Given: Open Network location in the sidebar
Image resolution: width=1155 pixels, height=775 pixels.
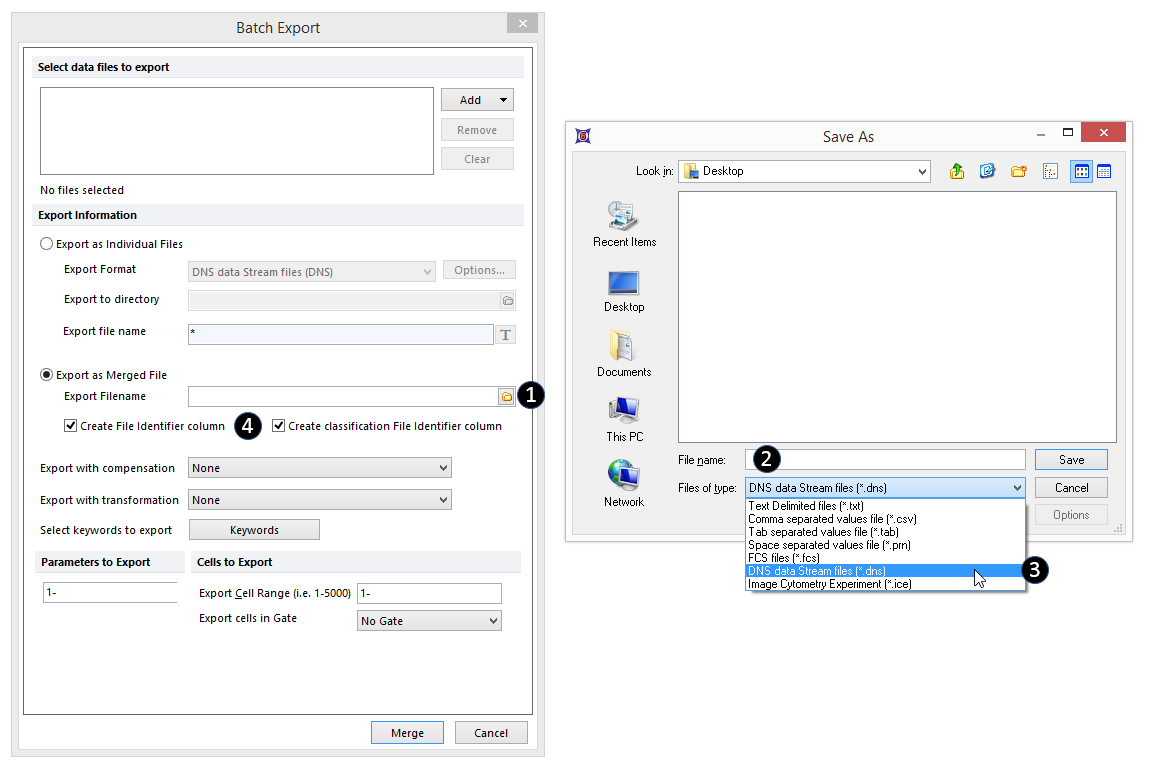Looking at the screenshot, I should coord(624,483).
